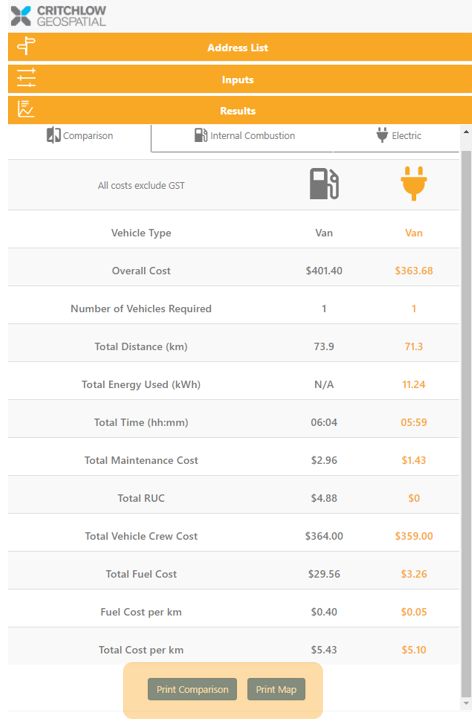The width and height of the screenshot is (472, 723).
Task: Expand the Inputs section
Action: (x=240, y=79)
